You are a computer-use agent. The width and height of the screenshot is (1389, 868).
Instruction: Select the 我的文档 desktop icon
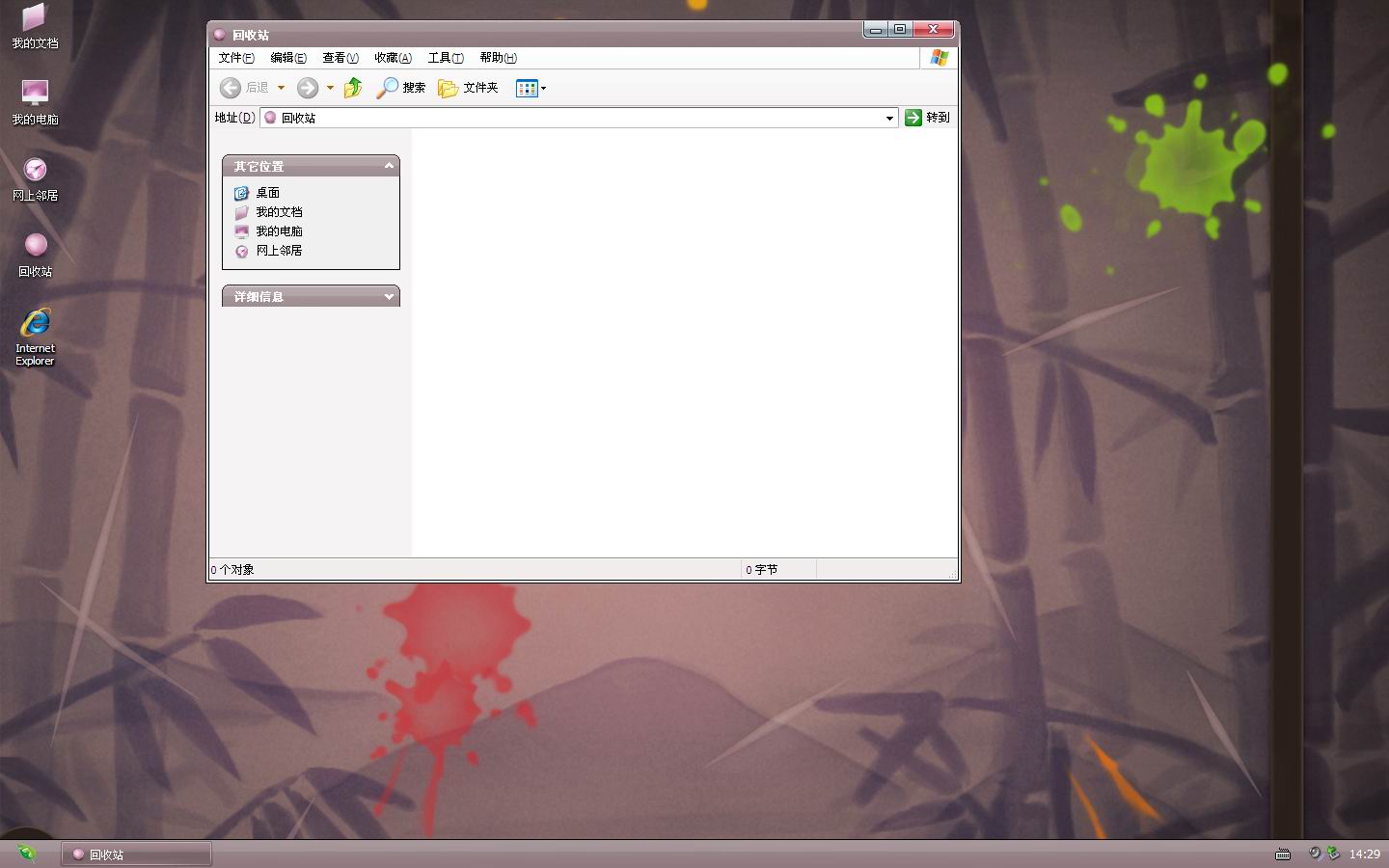click(35, 26)
